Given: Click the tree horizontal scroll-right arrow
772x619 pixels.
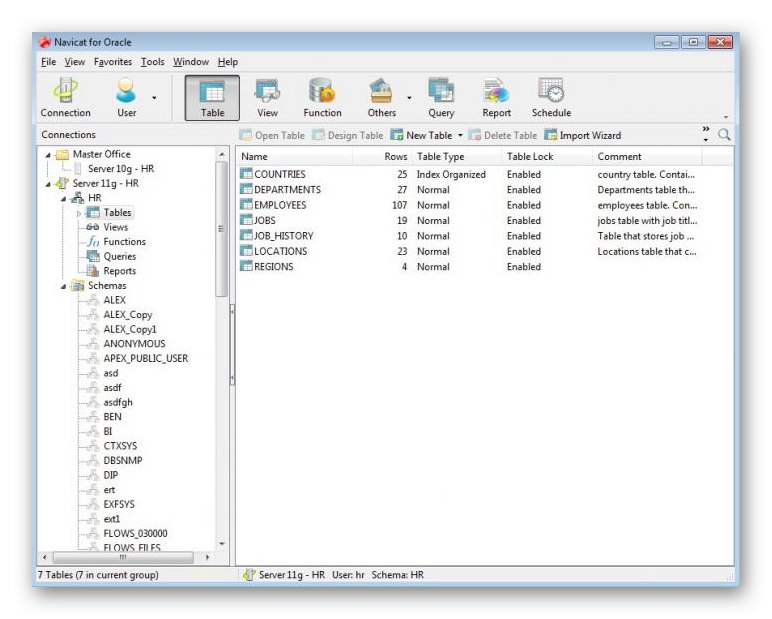Looking at the screenshot, I should coord(207,557).
